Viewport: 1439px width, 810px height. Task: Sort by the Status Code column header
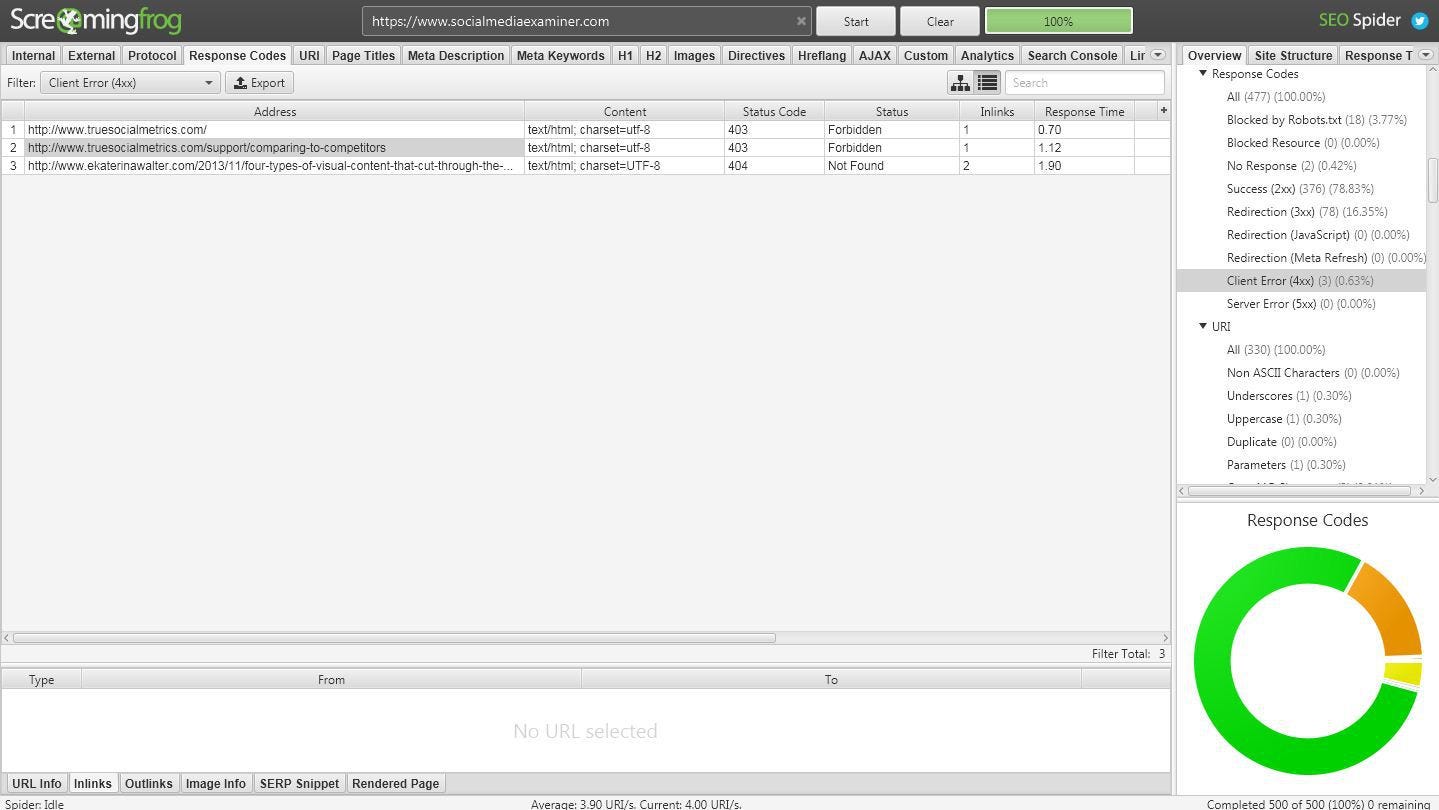(774, 112)
